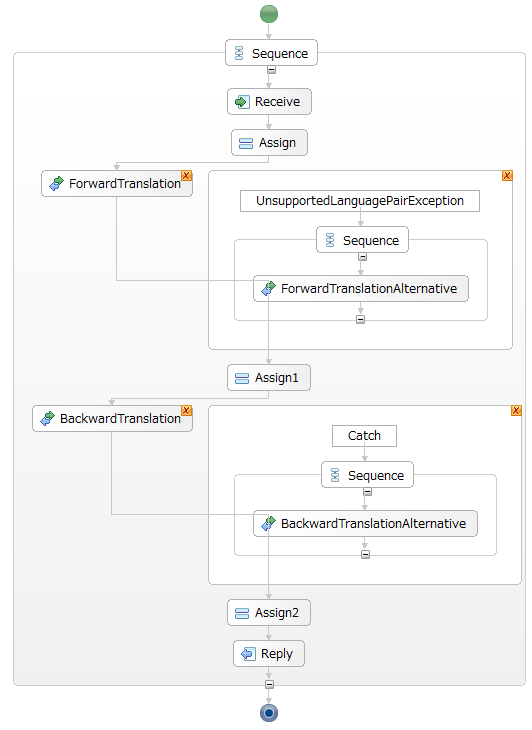Select the UnsupportedLanguagePairException catch box
Screen dimensions: 532x730
[x=360, y=201]
